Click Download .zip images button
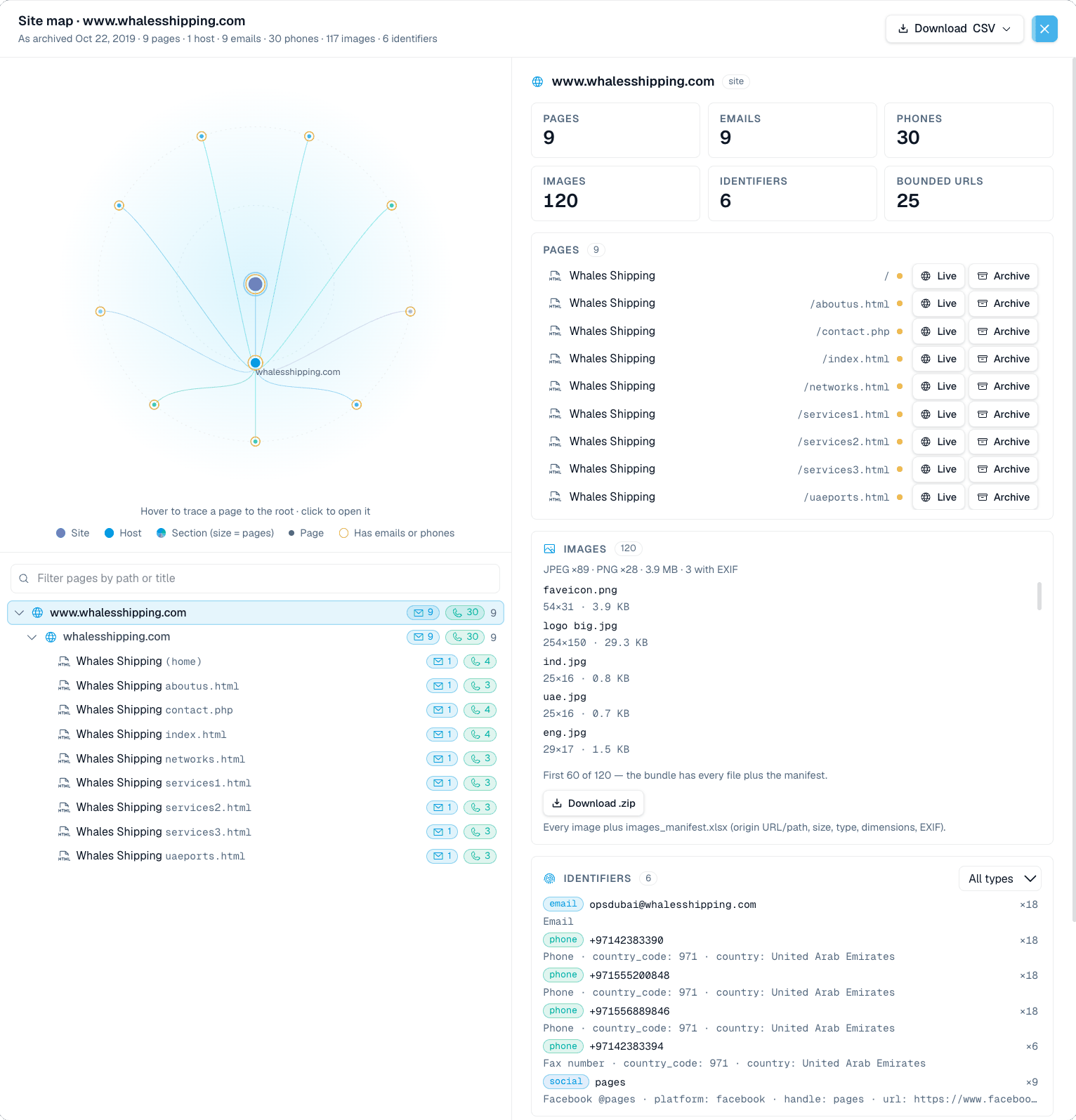Viewport: 1076px width, 1120px height. tap(593, 803)
